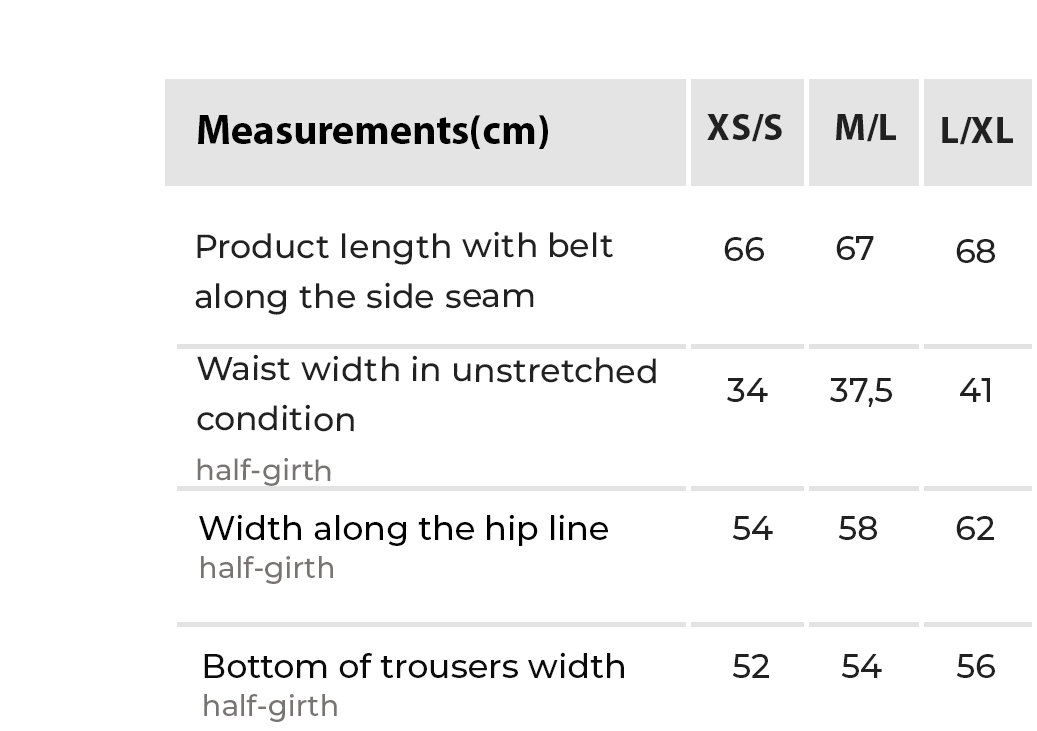This screenshot has height=731, width=1037.
Task: Click waist width value 37,5
Action: click(x=861, y=390)
